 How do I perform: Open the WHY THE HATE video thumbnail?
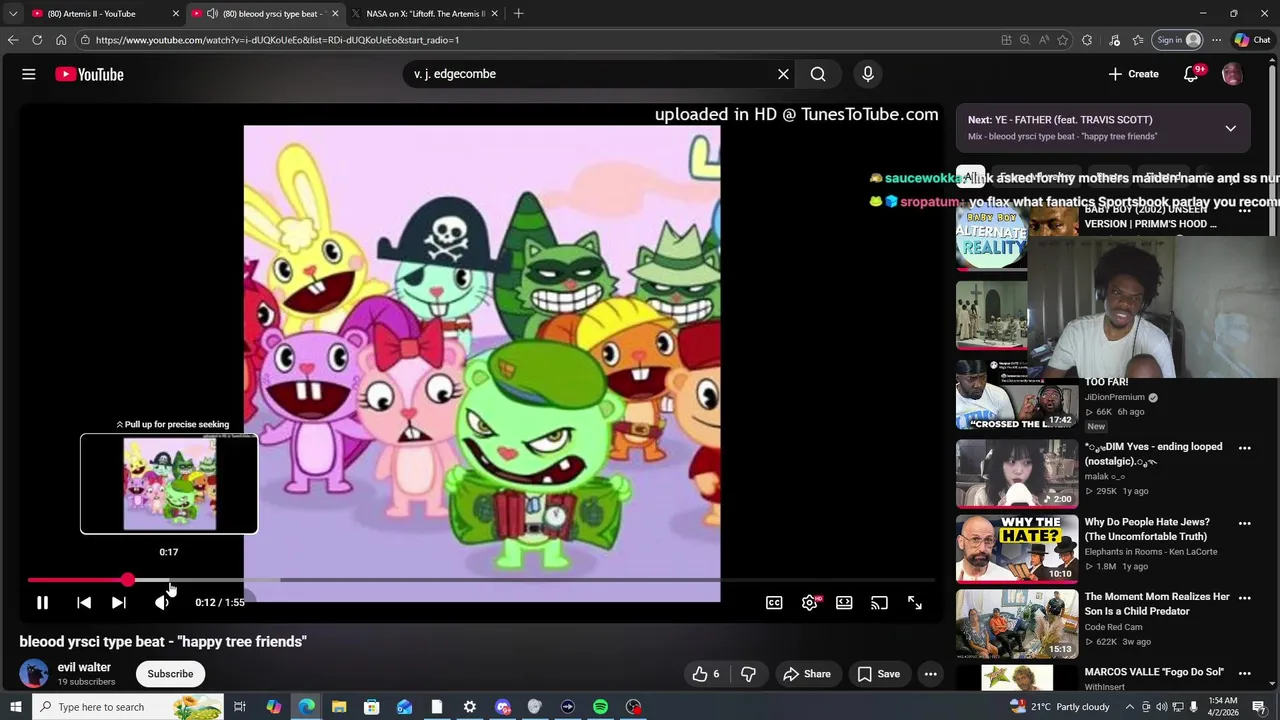point(1017,548)
